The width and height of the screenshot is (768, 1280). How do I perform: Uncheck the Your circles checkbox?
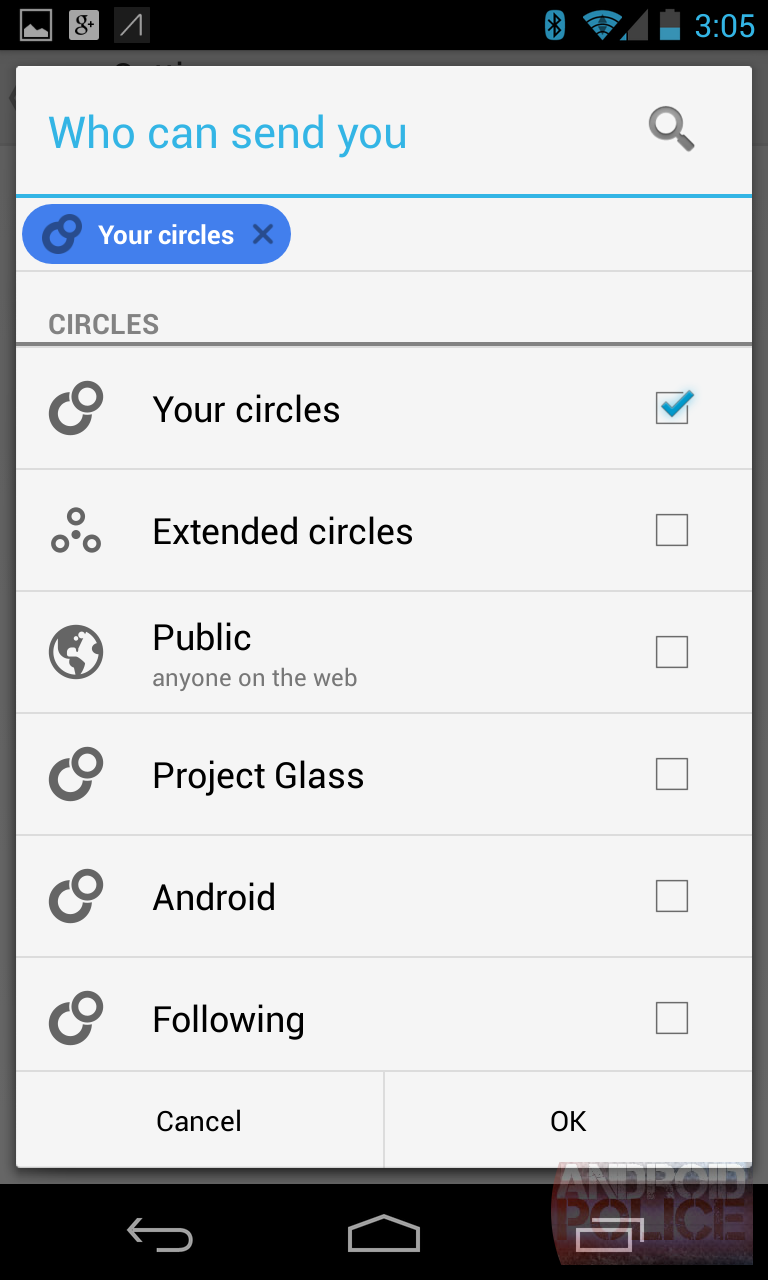[x=672, y=408]
